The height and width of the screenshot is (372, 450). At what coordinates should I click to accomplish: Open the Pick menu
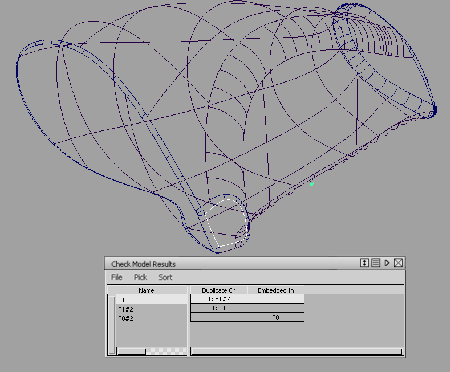(140, 277)
